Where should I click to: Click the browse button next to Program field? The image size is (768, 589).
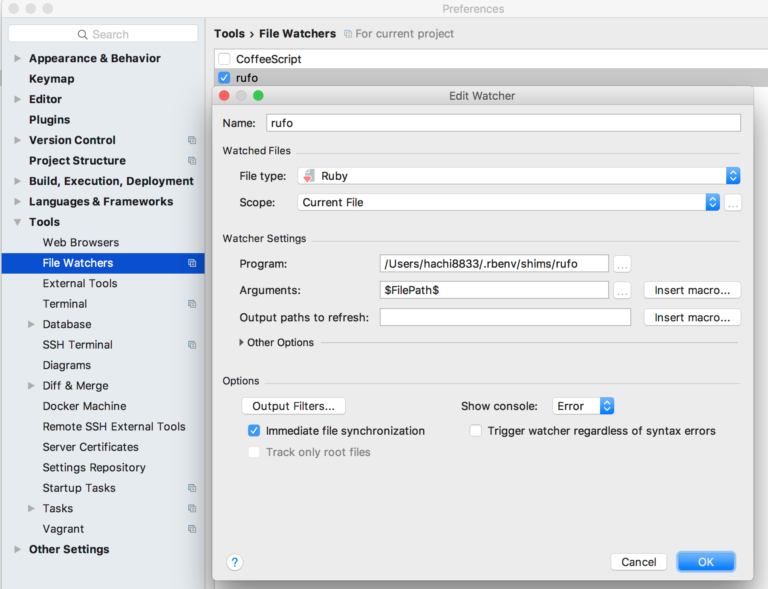(x=622, y=264)
